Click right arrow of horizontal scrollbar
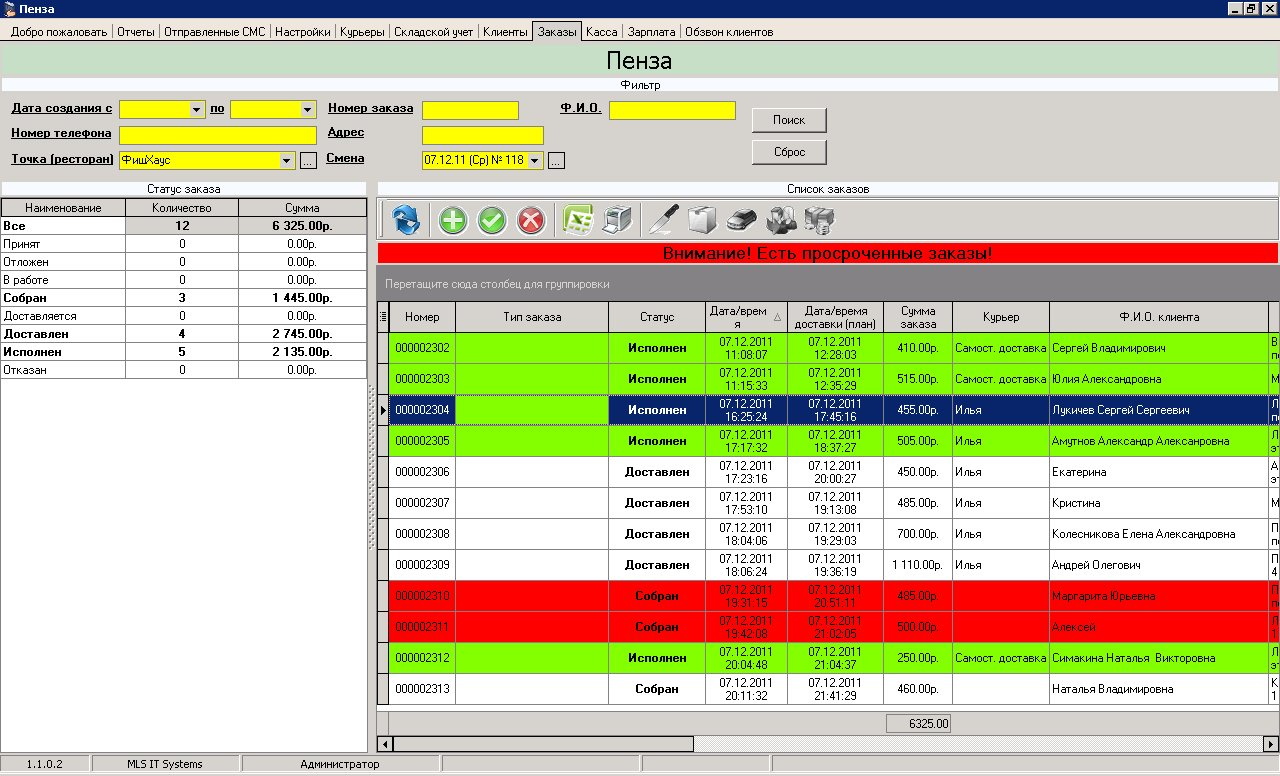The image size is (1280, 776). click(x=1271, y=744)
